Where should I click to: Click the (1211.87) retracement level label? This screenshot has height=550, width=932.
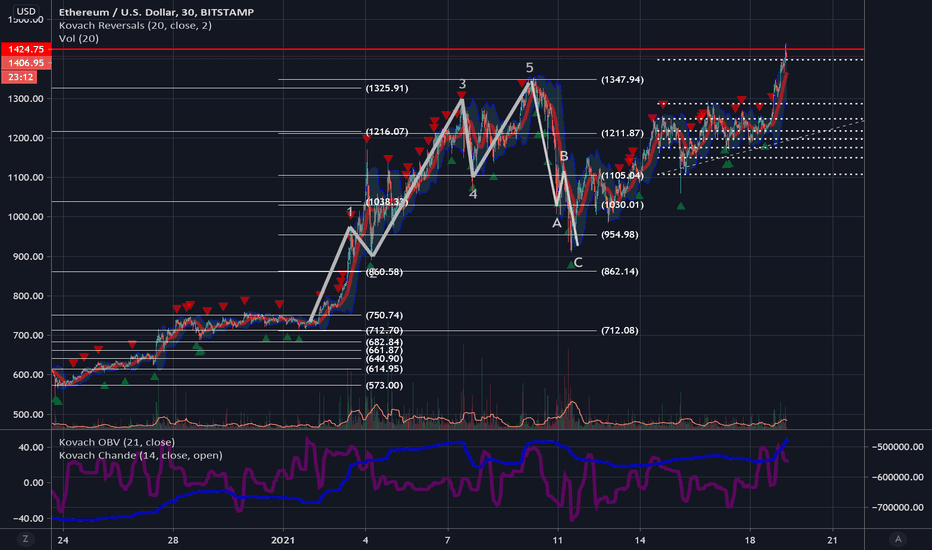click(622, 133)
